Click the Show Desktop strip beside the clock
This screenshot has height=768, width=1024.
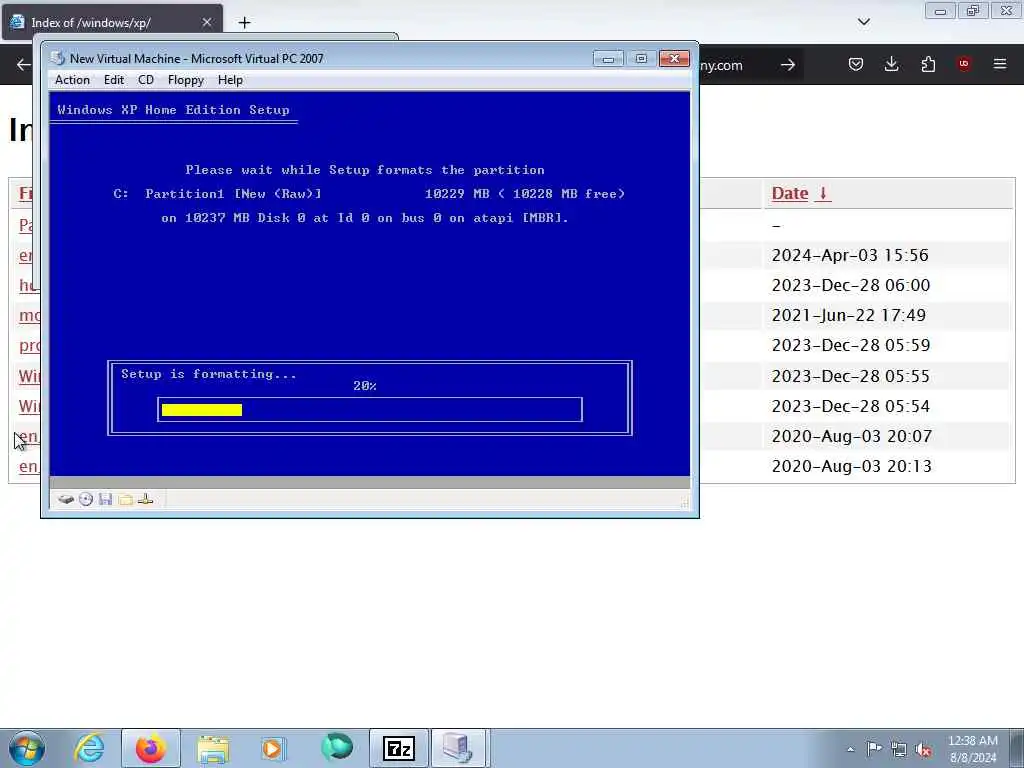[1016, 748]
